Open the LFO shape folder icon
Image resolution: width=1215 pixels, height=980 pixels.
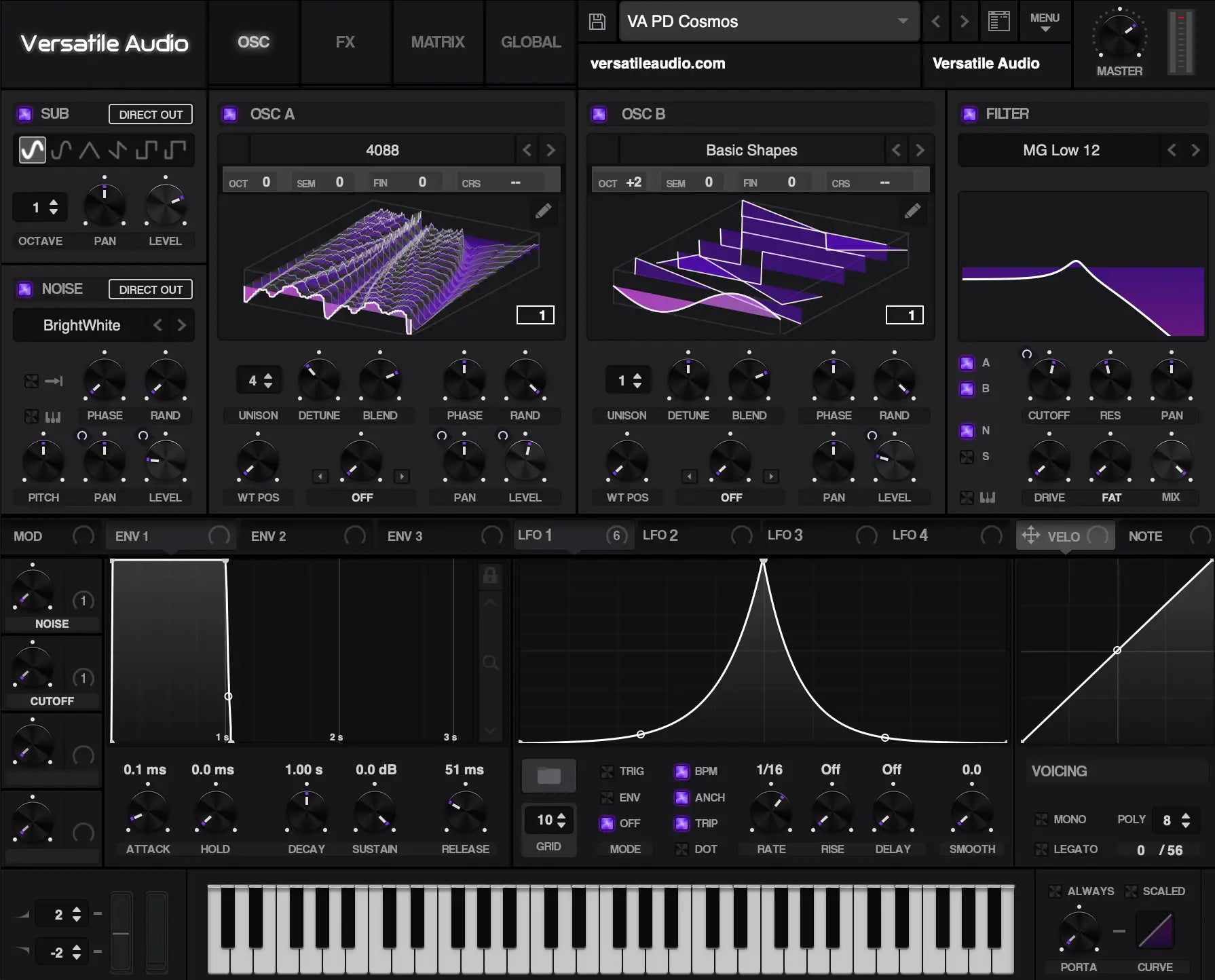tap(548, 776)
